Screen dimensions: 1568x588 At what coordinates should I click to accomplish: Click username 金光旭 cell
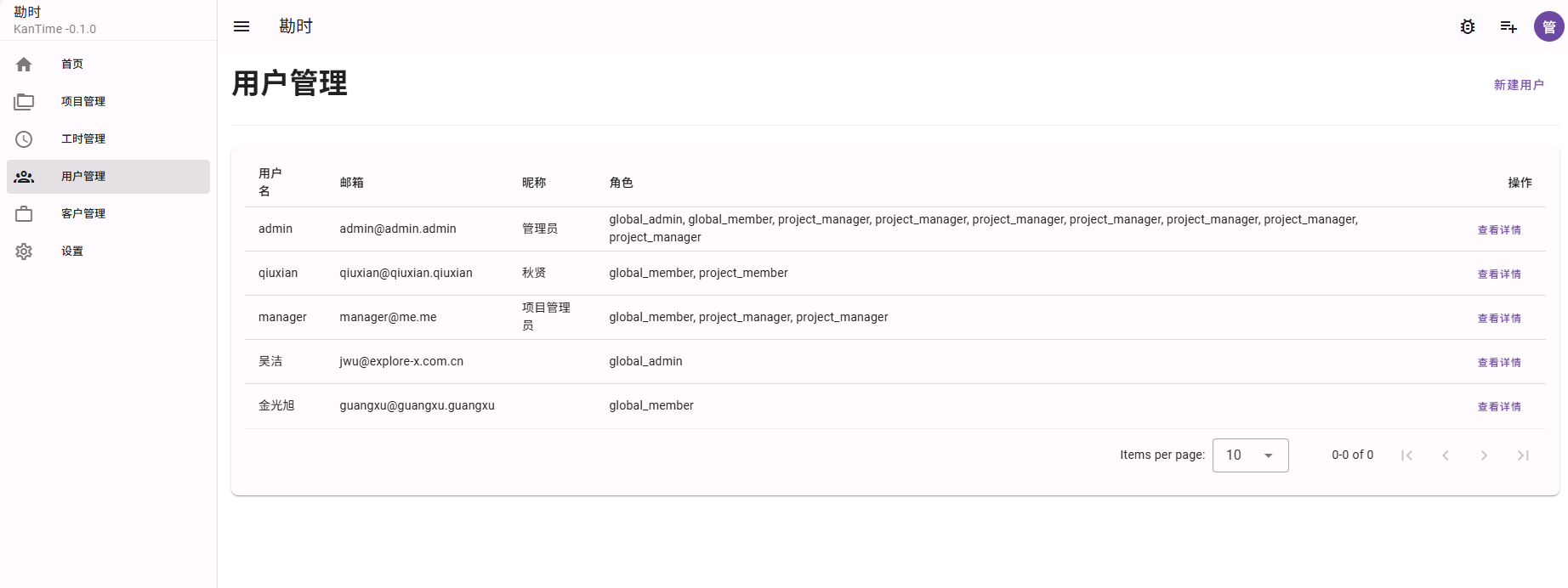[x=276, y=405]
